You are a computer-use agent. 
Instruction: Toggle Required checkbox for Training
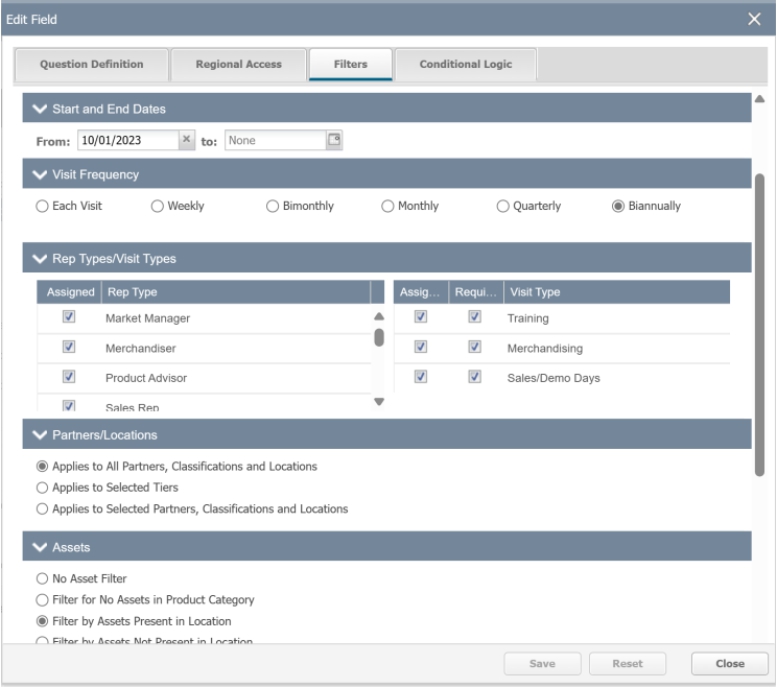475,316
